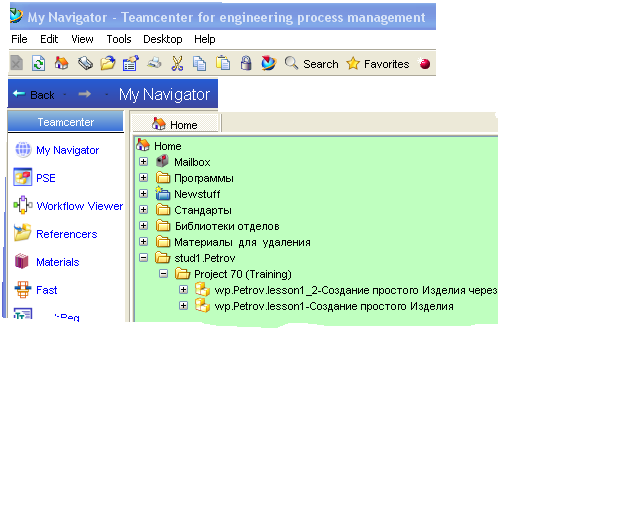Open Referencers from the sidebar
This screenshot has height=512, width=640.
coord(67,234)
